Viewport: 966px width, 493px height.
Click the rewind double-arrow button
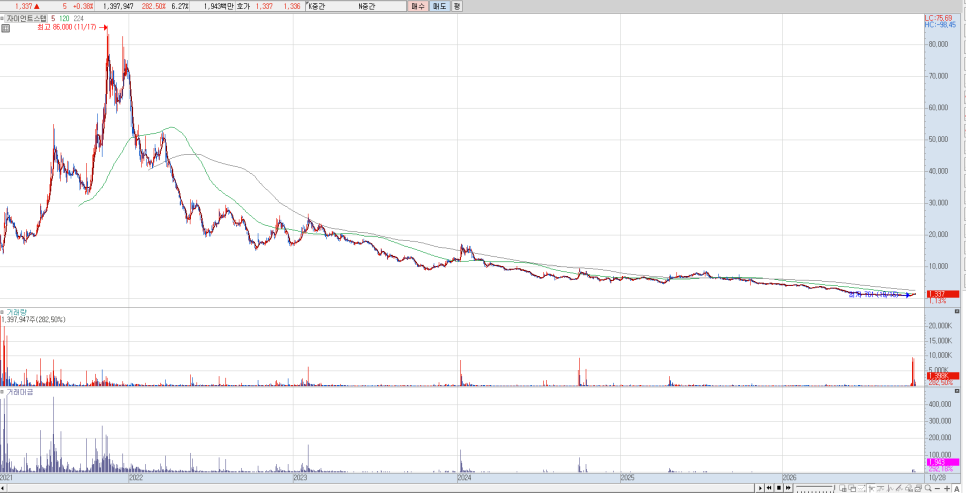coord(769,487)
